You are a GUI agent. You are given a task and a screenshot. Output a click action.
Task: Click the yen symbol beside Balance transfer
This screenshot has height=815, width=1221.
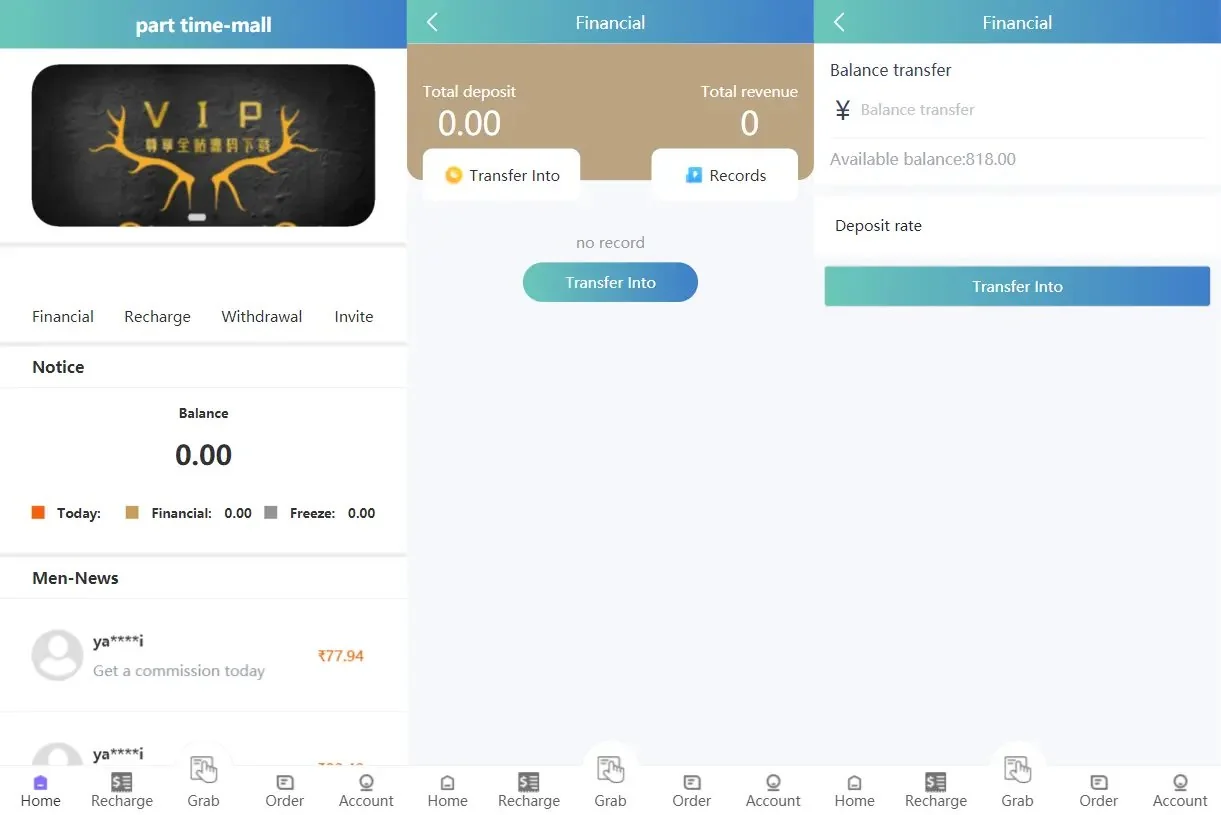[842, 110]
